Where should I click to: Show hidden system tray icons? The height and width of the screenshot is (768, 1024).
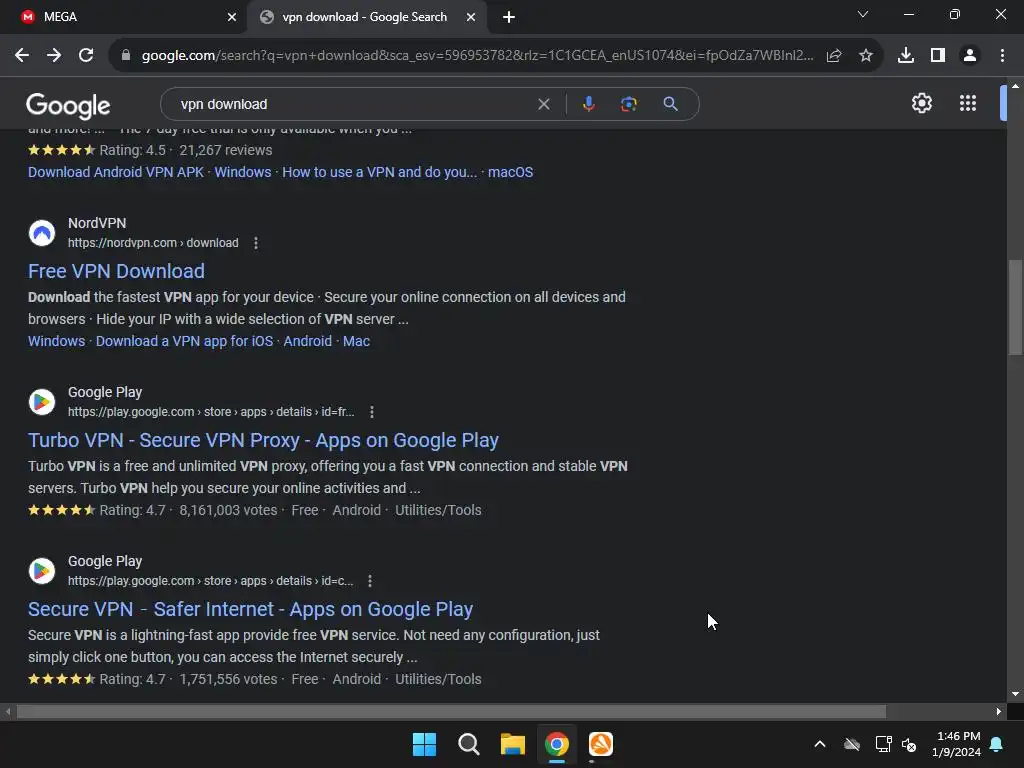click(x=820, y=744)
